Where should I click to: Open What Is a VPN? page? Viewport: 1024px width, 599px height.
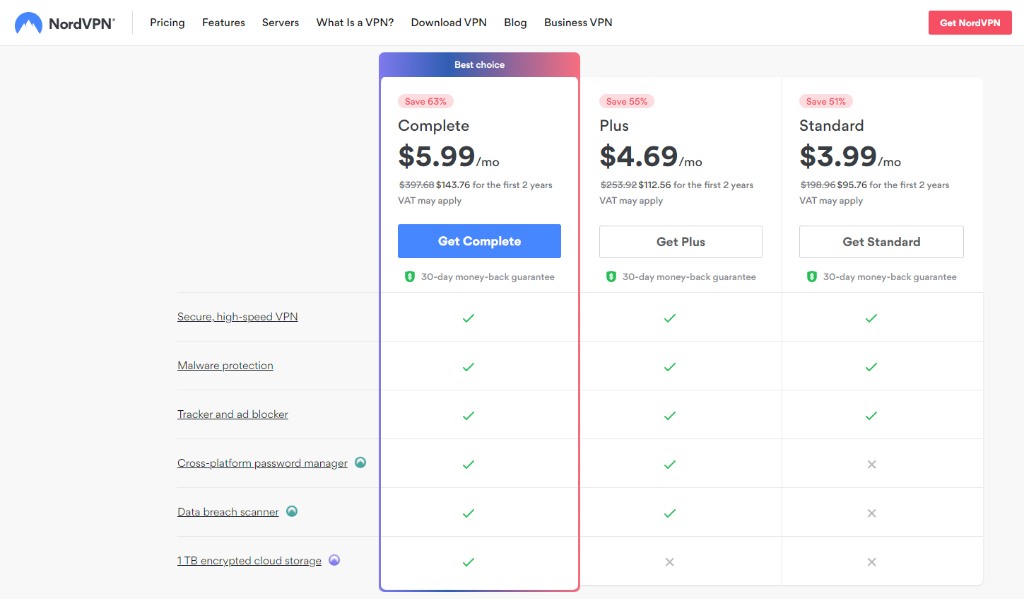(x=355, y=22)
